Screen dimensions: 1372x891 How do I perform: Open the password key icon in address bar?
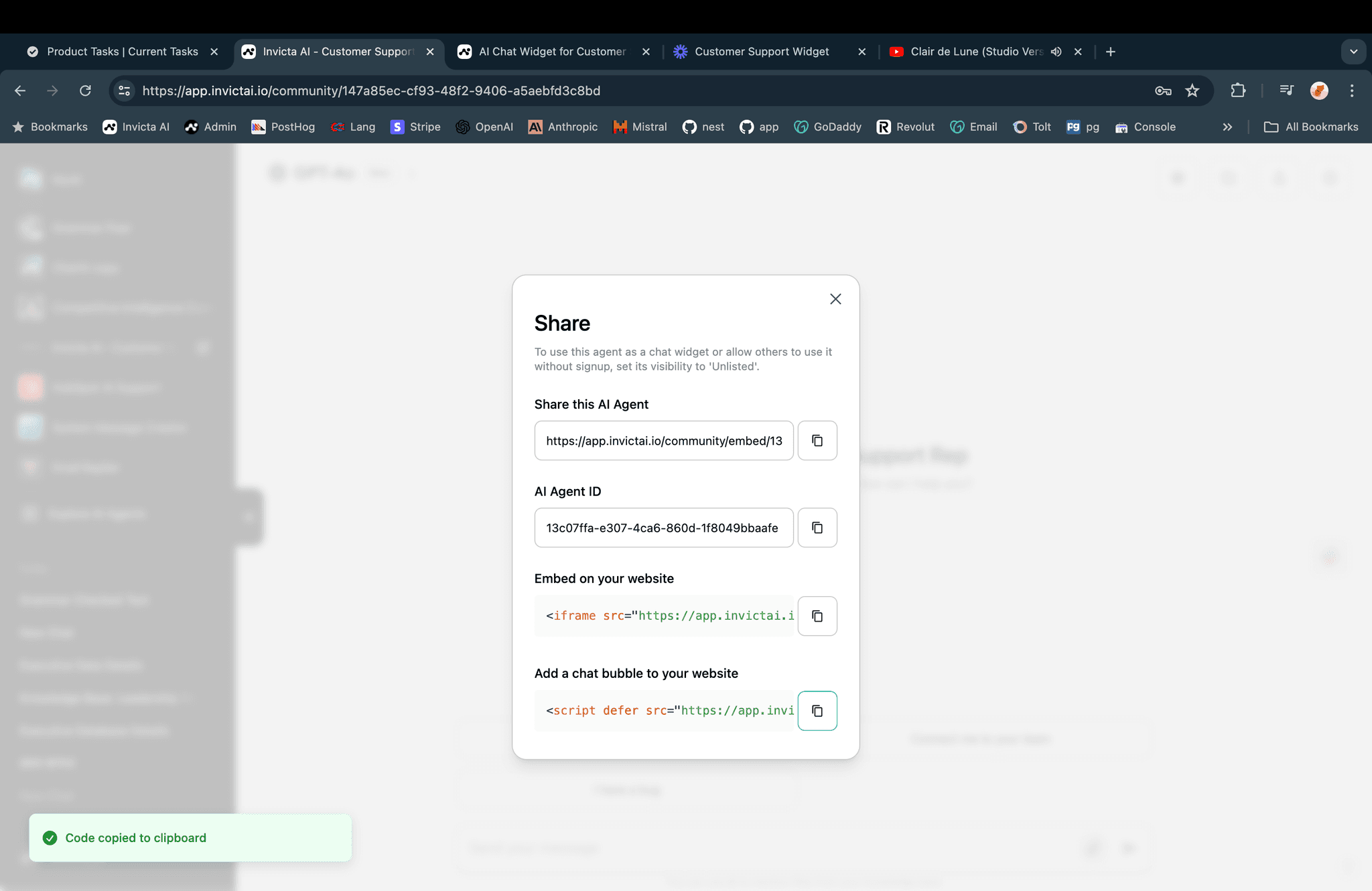point(1162,90)
